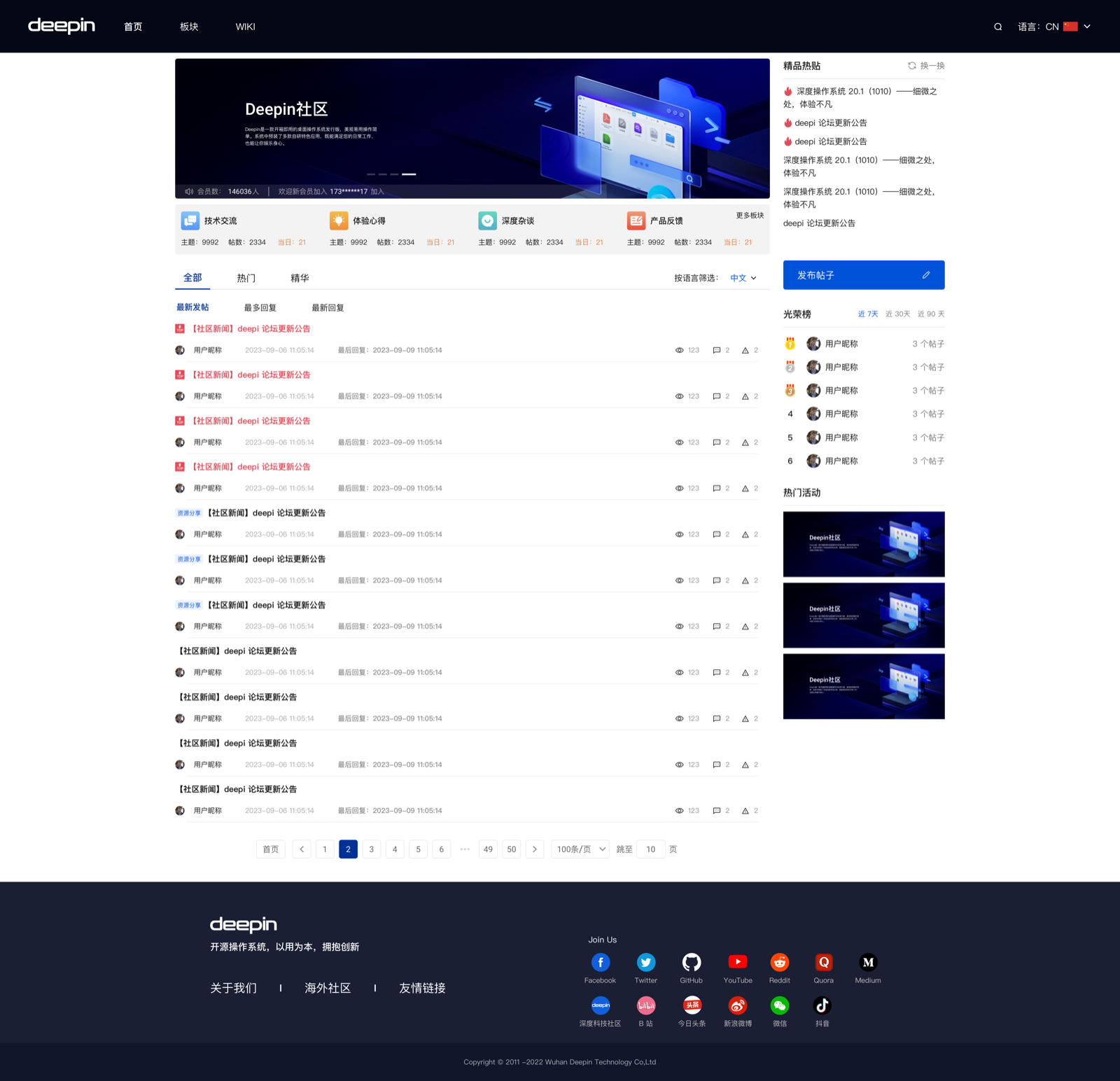Click the 跳至 page number input field
The height and width of the screenshot is (1081, 1120).
coord(651,849)
